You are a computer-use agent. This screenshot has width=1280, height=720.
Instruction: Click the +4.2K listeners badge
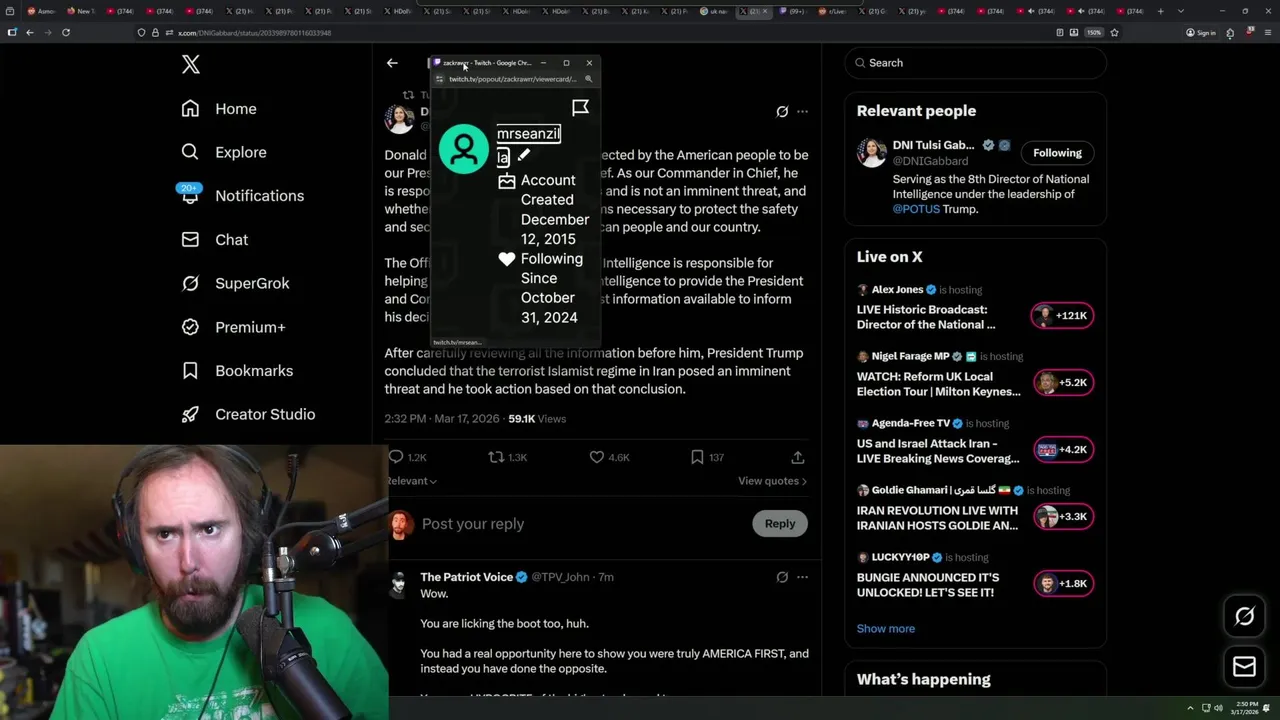point(1062,450)
